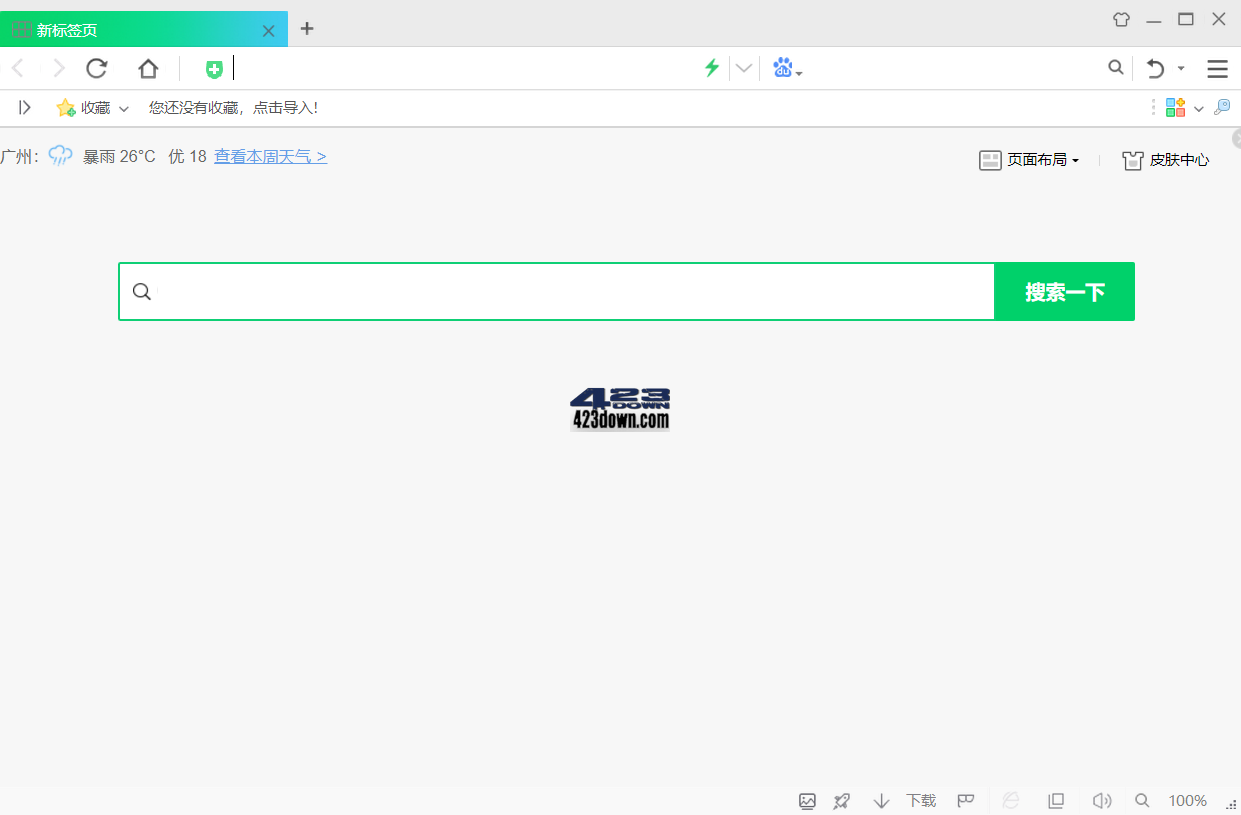The image size is (1241, 815).
Task: Collapse the bookmarks sidebar arrow on the left
Action: pyautogui.click(x=25, y=107)
